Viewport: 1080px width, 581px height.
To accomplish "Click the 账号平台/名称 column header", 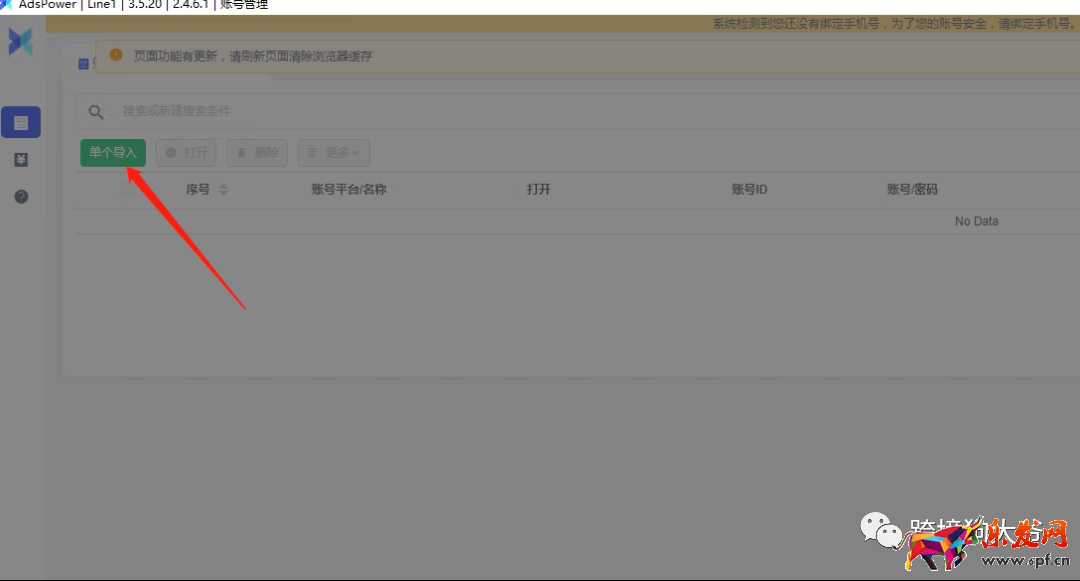I will 349,190.
